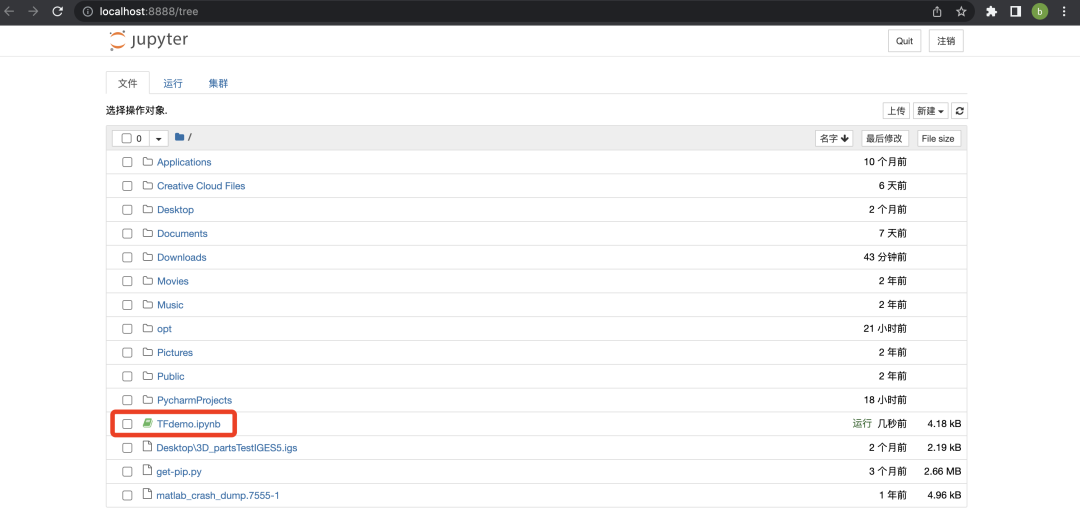
Task: Switch to the 集群 tab
Action: (x=218, y=83)
